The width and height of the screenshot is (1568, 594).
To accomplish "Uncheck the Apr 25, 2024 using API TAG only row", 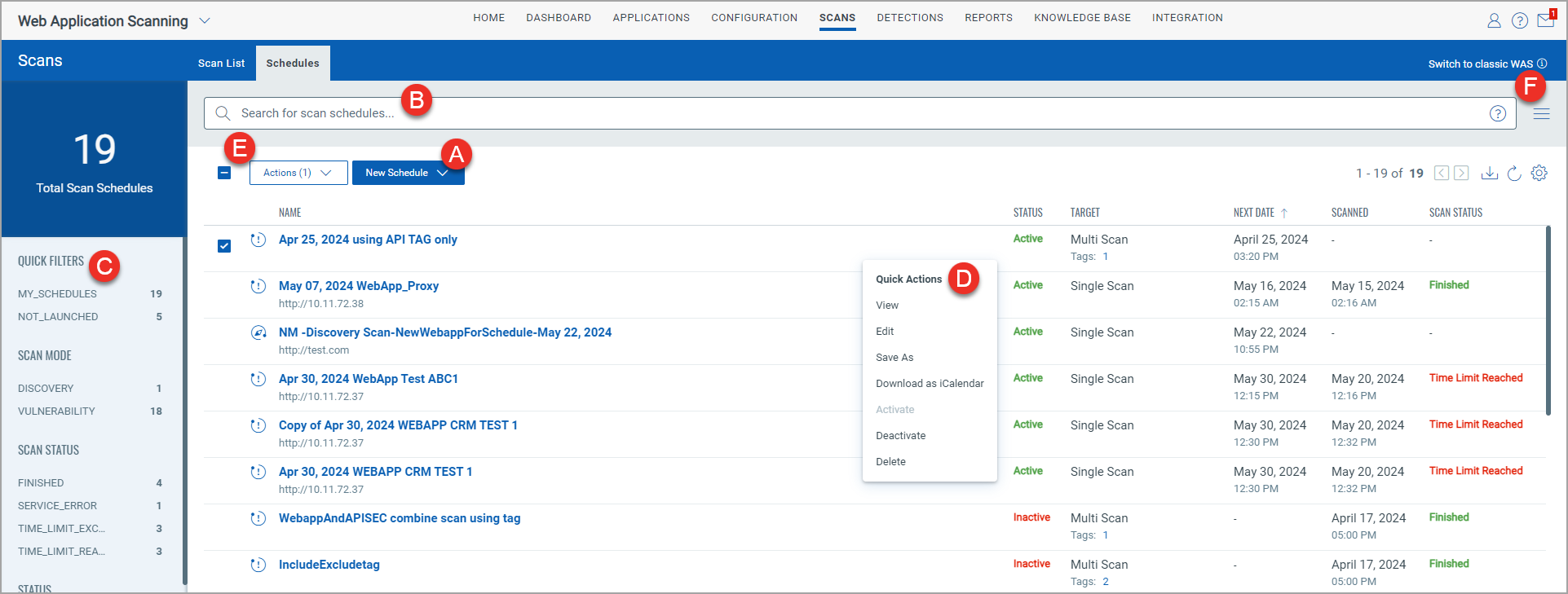I will point(224,246).
